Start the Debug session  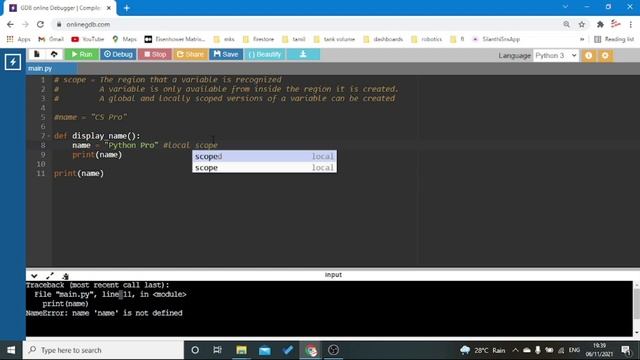point(118,54)
